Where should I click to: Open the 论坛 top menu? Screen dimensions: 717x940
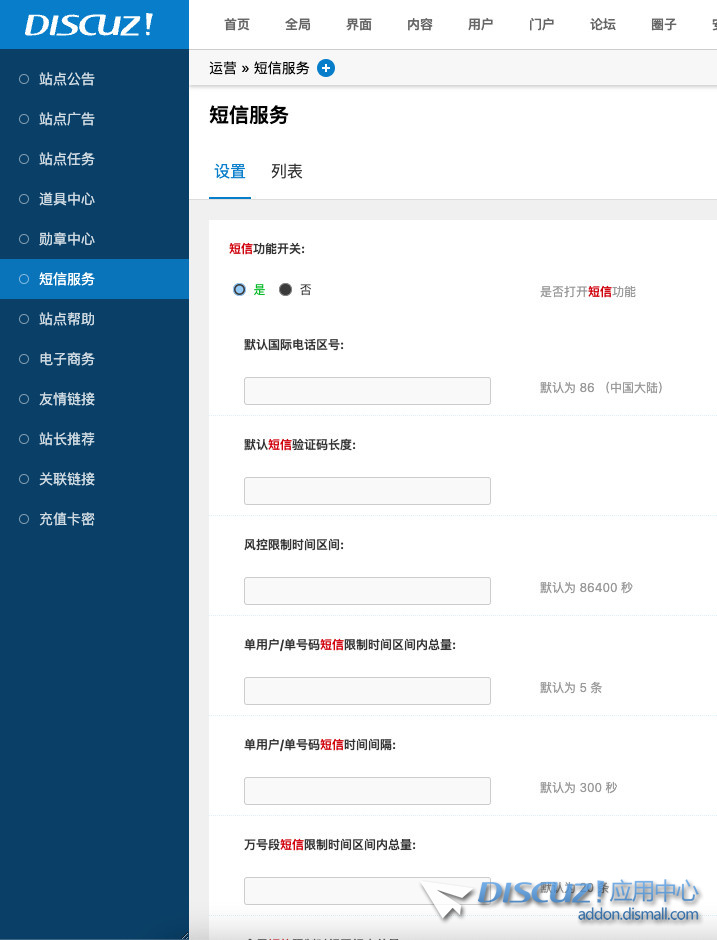[x=603, y=24]
